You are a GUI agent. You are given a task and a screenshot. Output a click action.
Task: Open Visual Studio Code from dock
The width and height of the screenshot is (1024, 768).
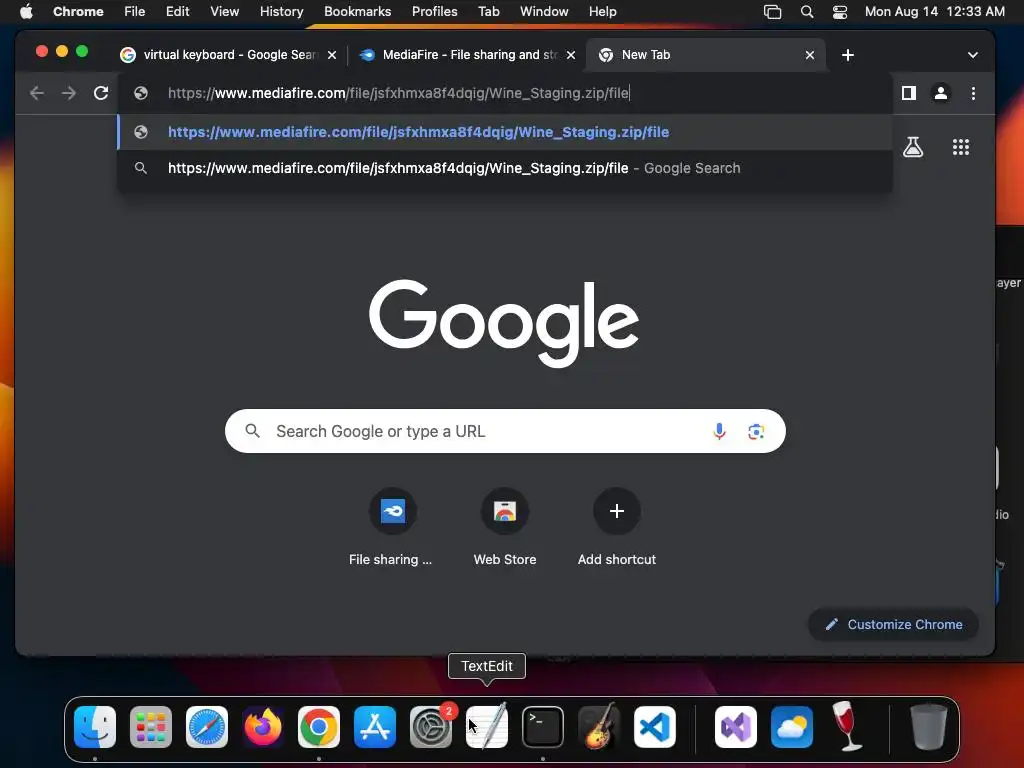(x=654, y=727)
